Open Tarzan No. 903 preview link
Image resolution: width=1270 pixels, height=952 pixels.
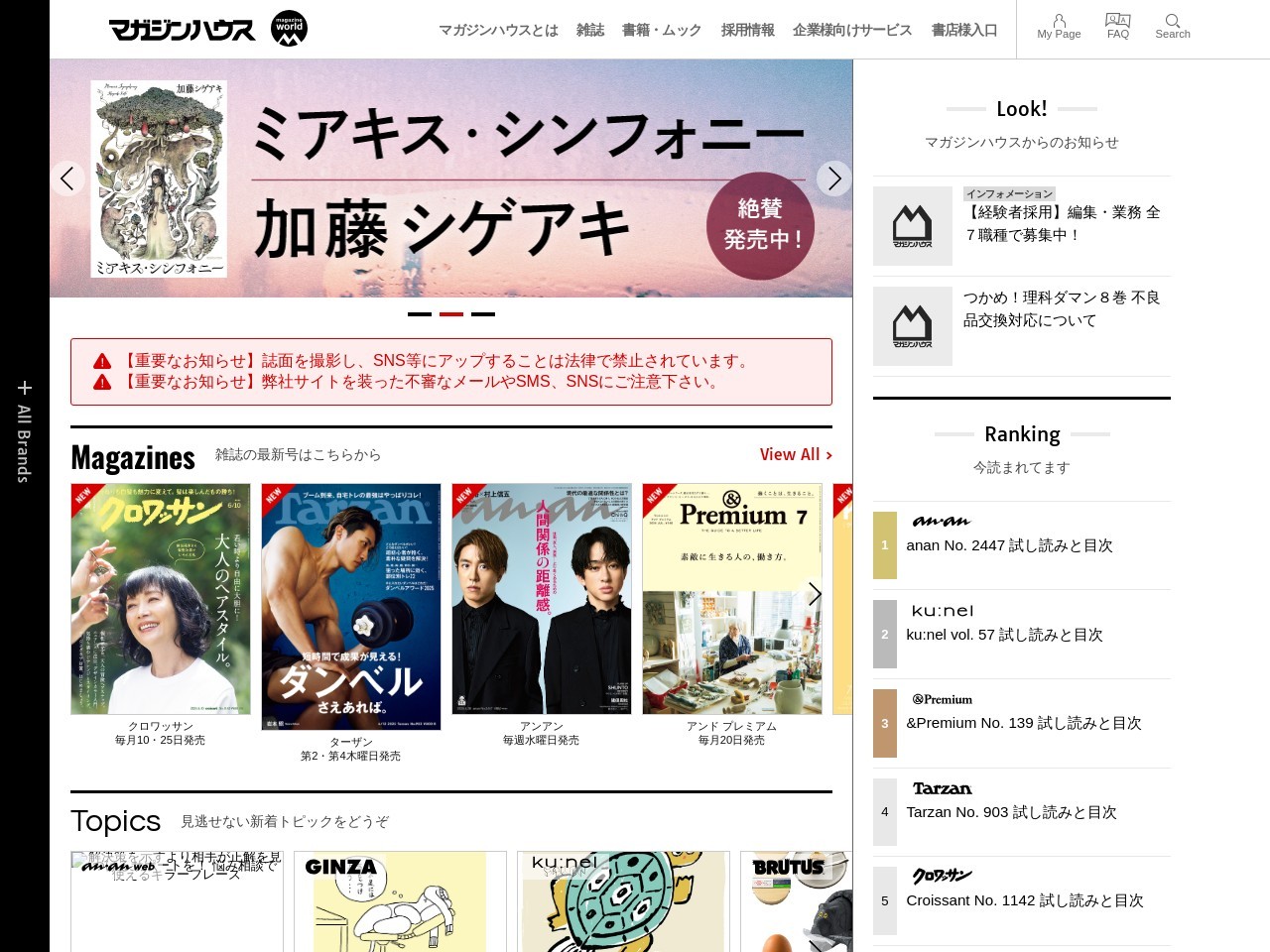[x=1011, y=812]
